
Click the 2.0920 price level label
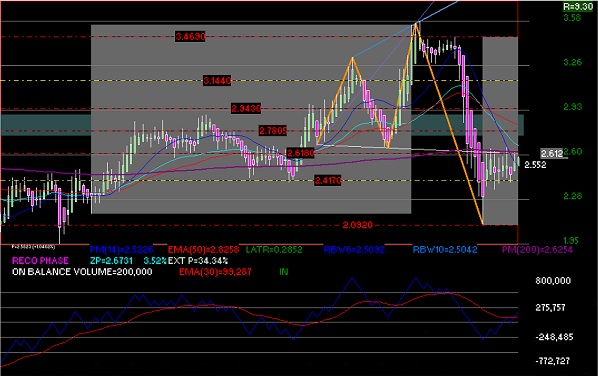click(x=357, y=225)
